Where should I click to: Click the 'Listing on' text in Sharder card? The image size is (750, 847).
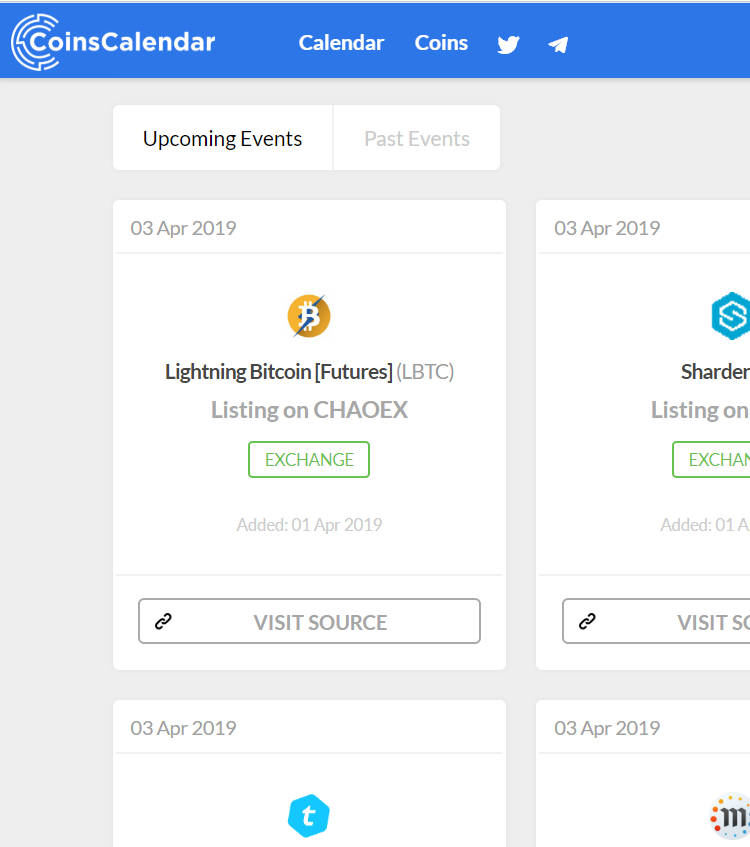(x=700, y=410)
